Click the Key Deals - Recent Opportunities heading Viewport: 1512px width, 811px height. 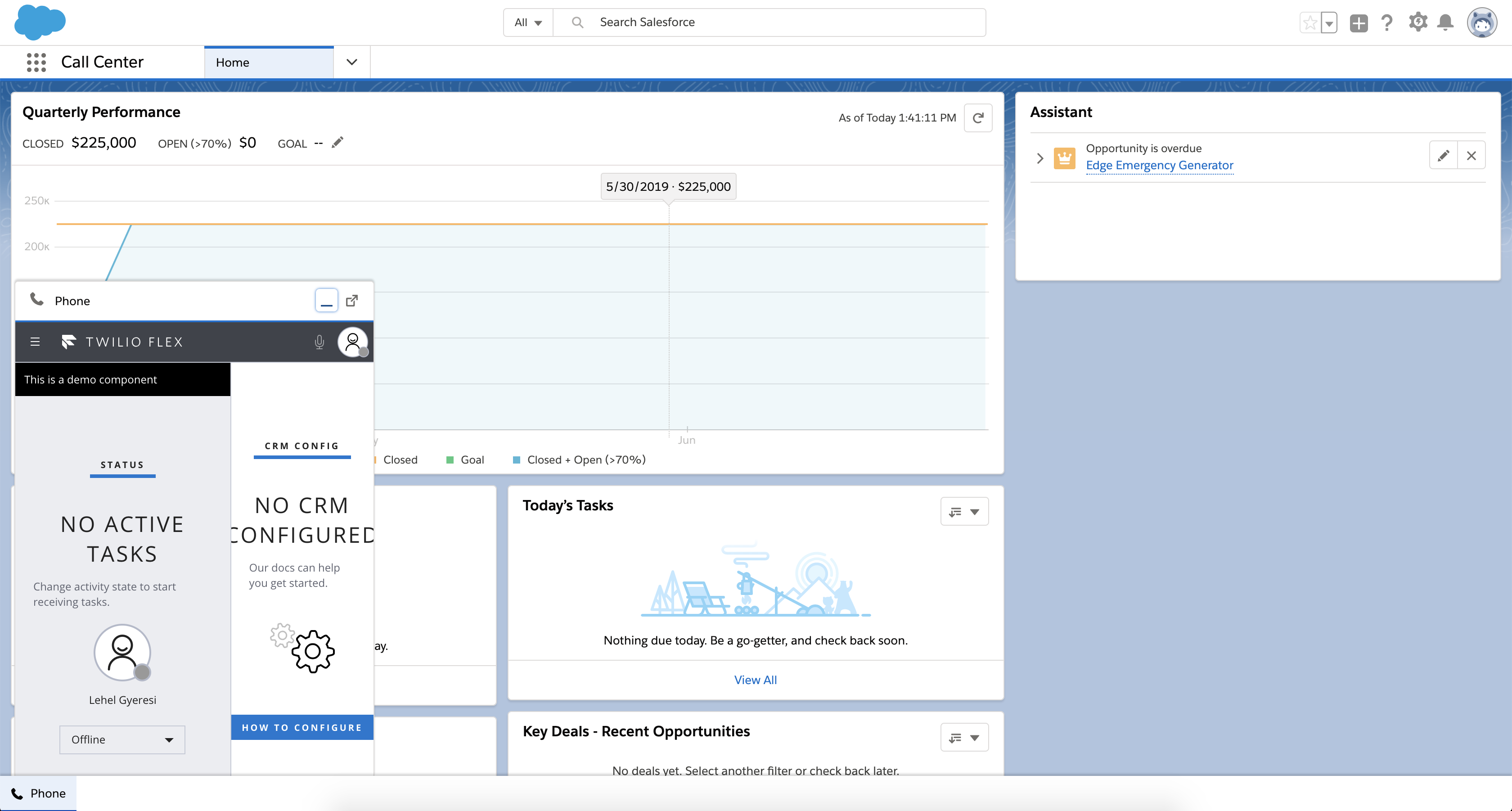(x=636, y=731)
